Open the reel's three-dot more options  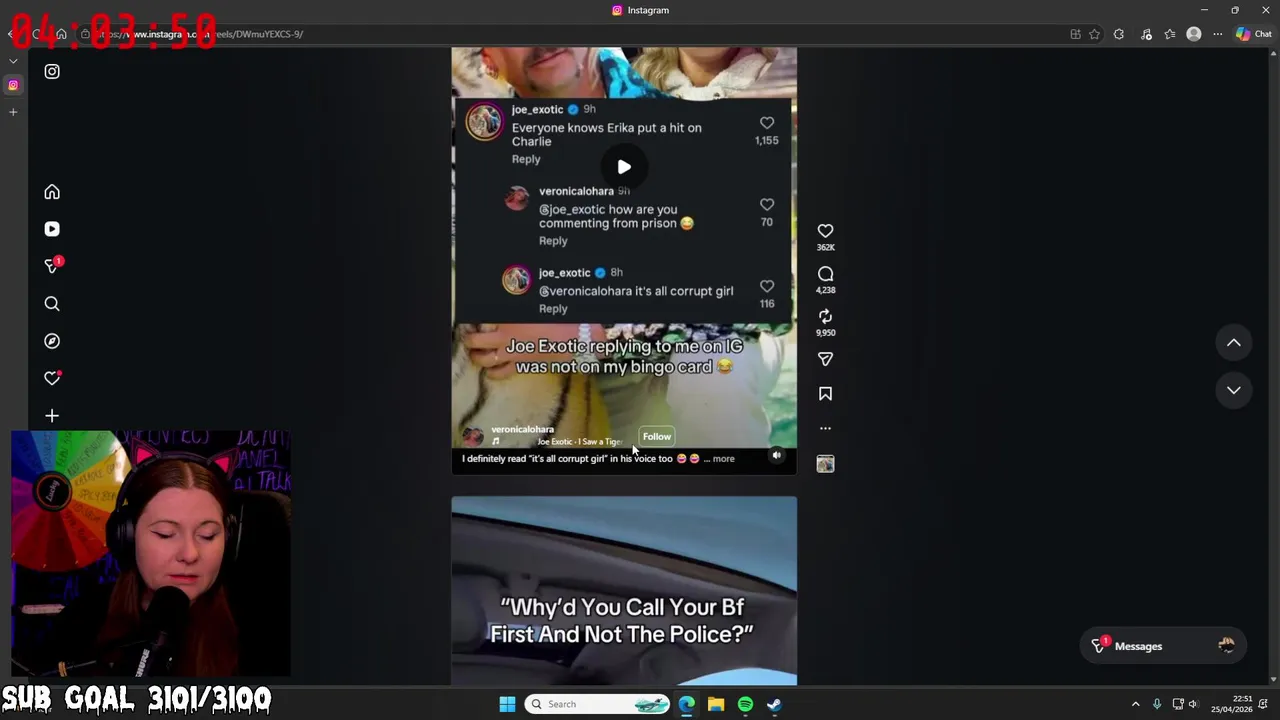(x=825, y=428)
